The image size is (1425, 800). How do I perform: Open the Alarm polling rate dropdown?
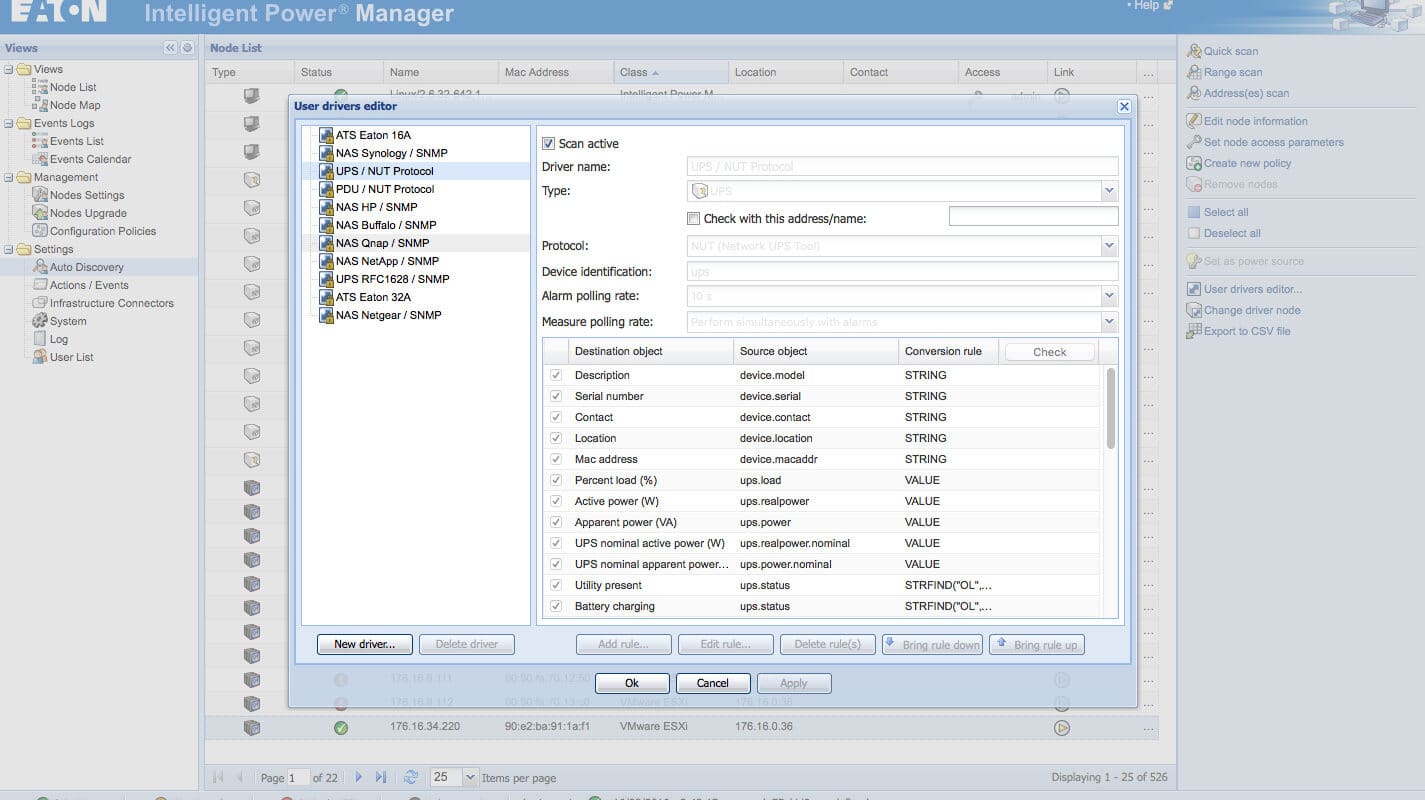[1109, 296]
